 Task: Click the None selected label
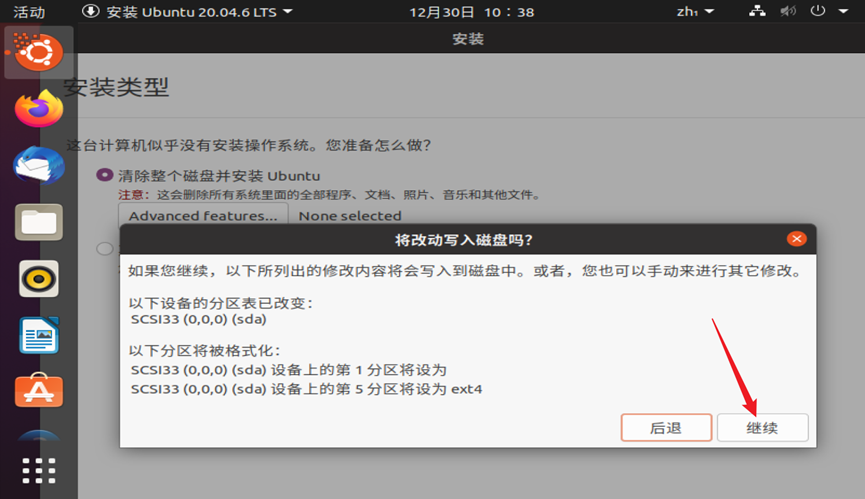350,216
